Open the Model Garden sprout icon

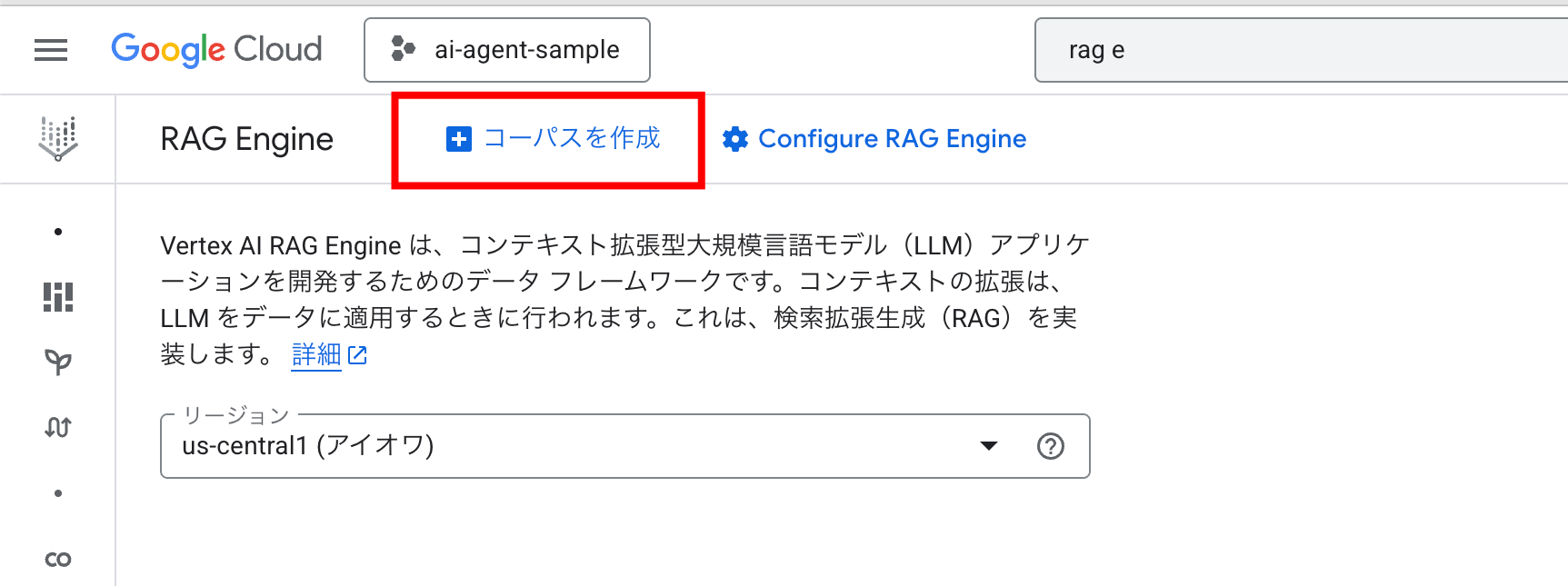(x=58, y=363)
